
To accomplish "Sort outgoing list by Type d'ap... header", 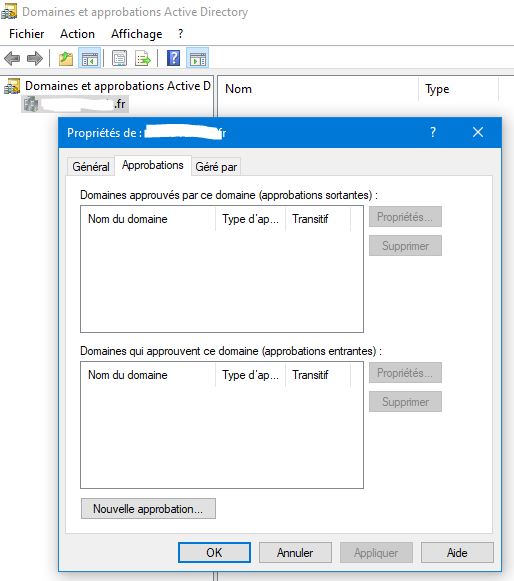I will pos(250,219).
